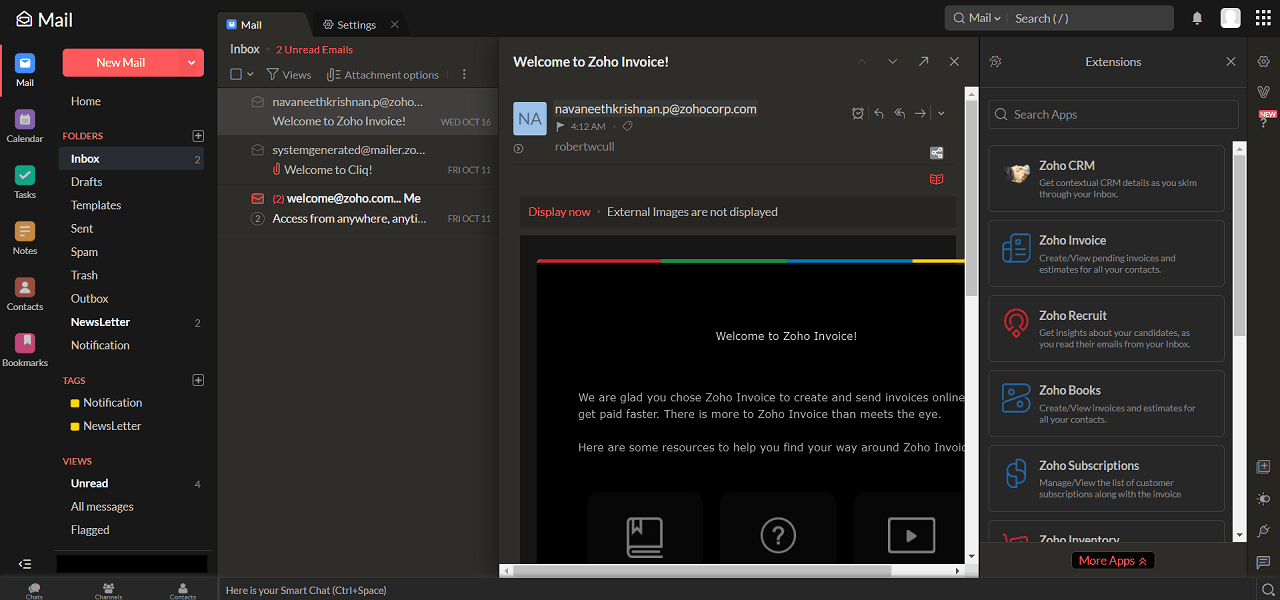Open the Mail search scope dropdown

tap(977, 18)
